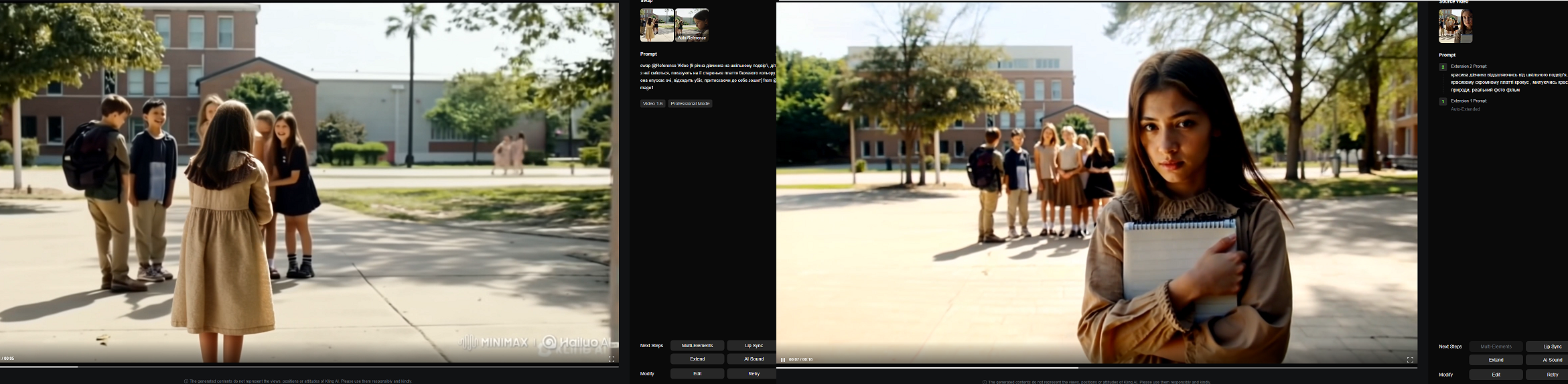Open fullscreen on the left video
Screen dimensions: 1568x384
click(x=611, y=359)
